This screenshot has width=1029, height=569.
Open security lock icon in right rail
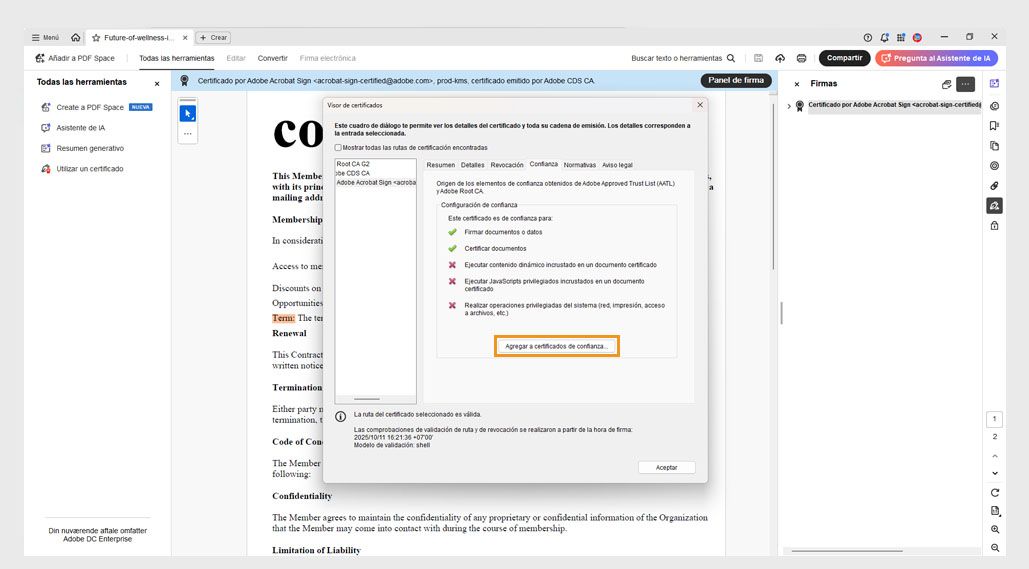[x=994, y=226]
